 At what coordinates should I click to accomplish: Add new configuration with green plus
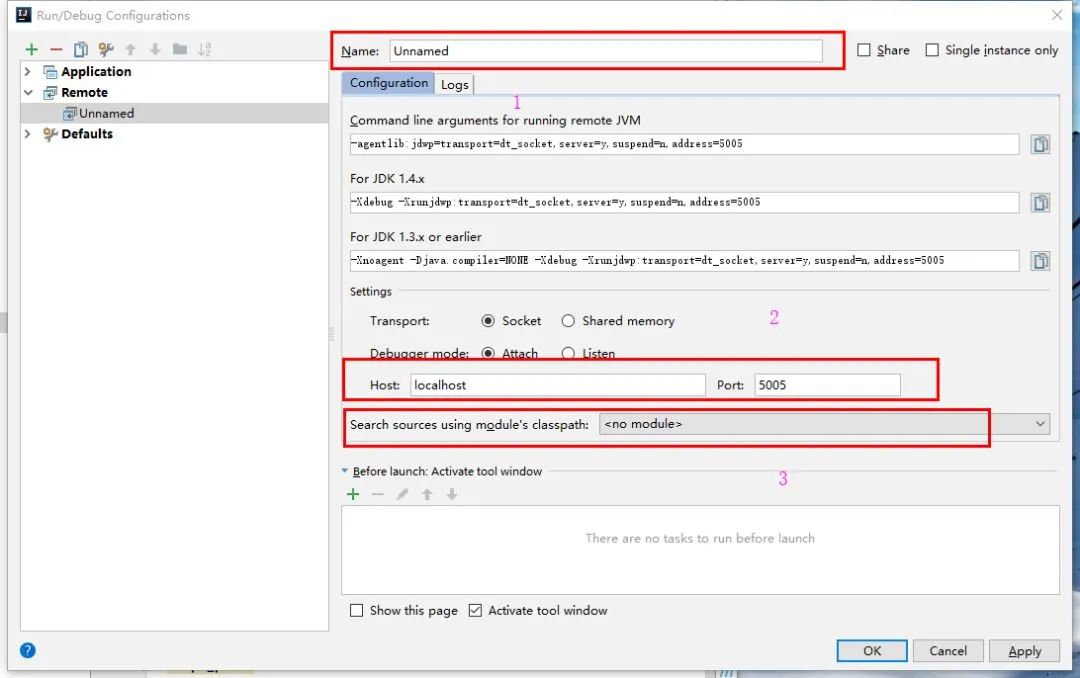[32, 50]
